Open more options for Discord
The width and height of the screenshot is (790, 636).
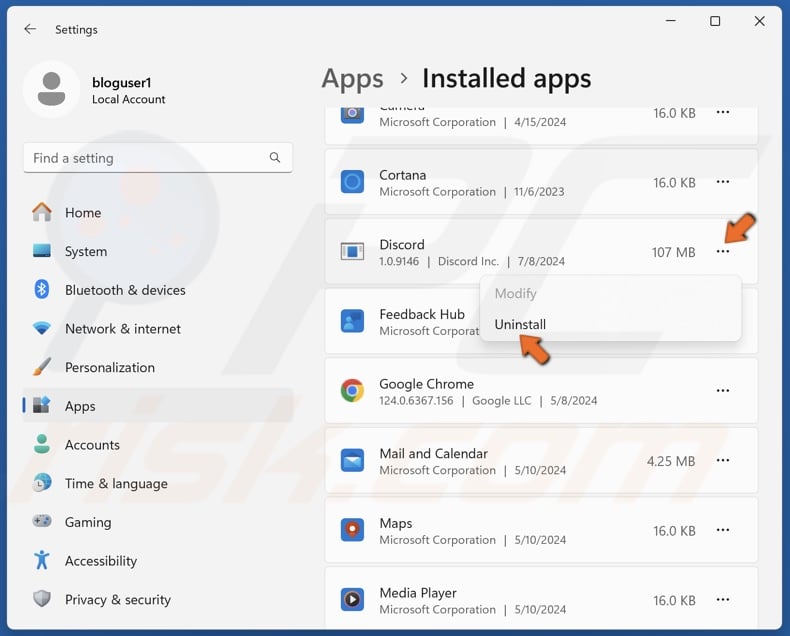[722, 251]
